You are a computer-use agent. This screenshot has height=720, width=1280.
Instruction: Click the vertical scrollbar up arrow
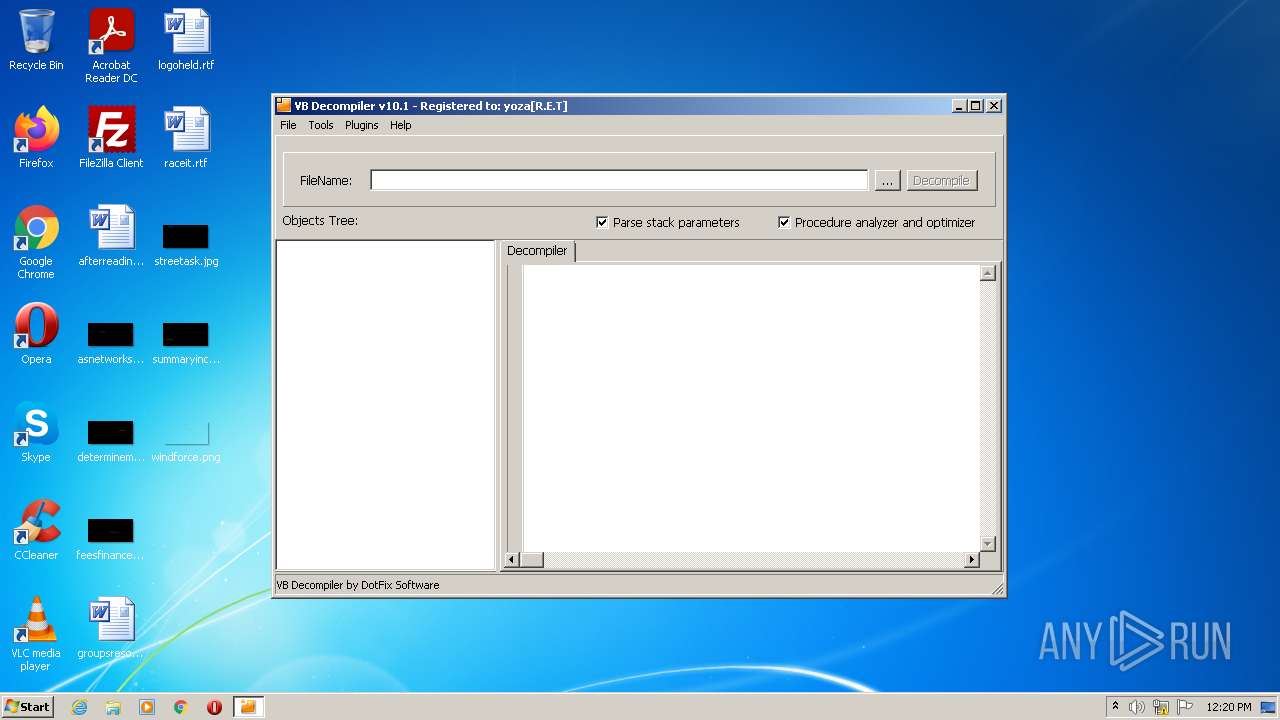coord(988,273)
